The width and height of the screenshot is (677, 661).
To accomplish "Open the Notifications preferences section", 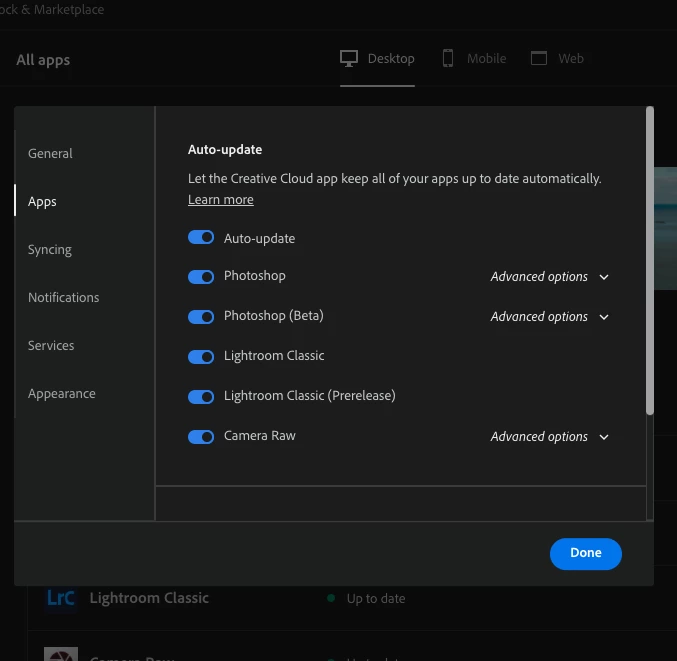I will click(x=63, y=297).
